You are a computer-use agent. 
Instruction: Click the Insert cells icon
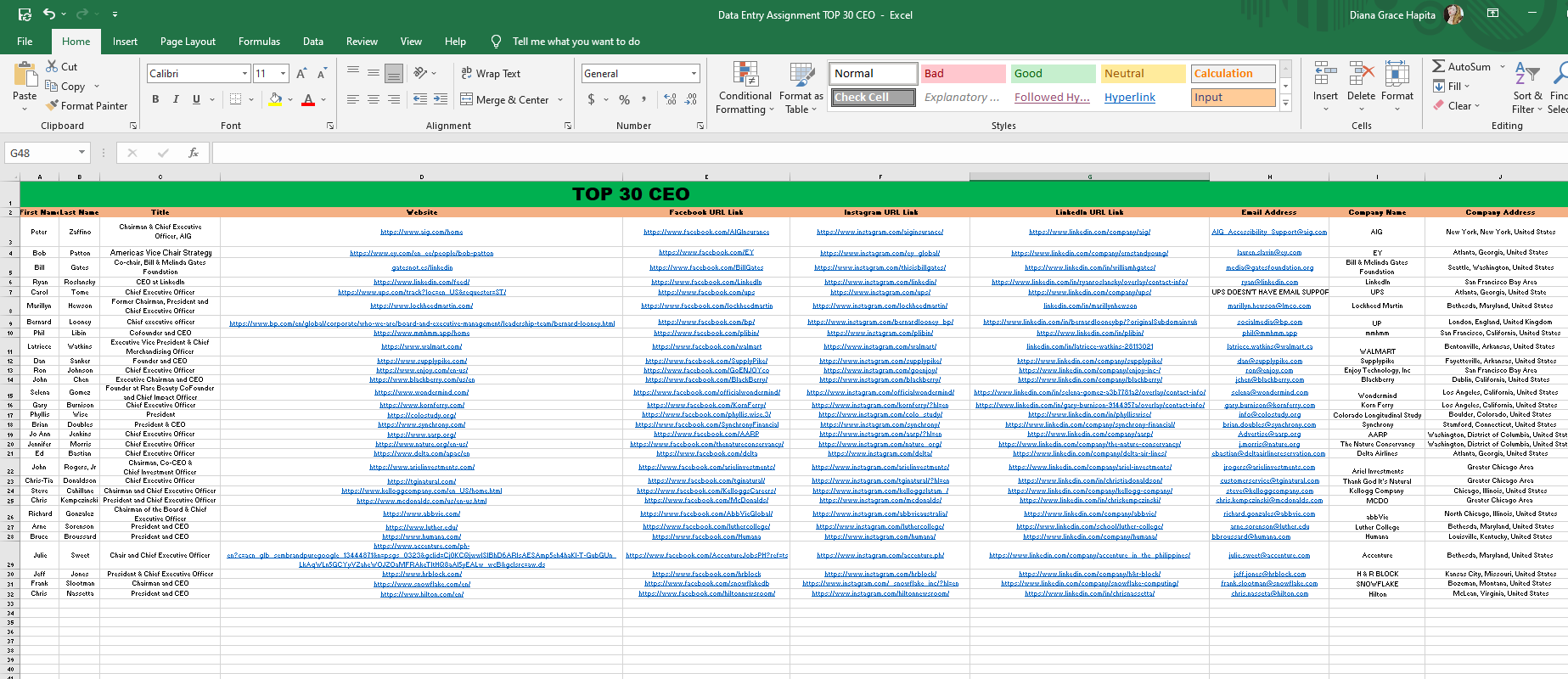pyautogui.click(x=1325, y=74)
